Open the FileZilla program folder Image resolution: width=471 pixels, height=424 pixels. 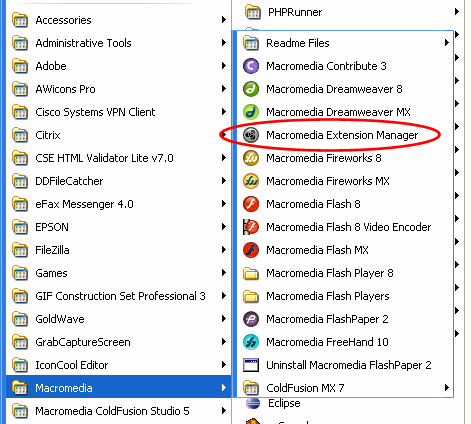[118, 250]
